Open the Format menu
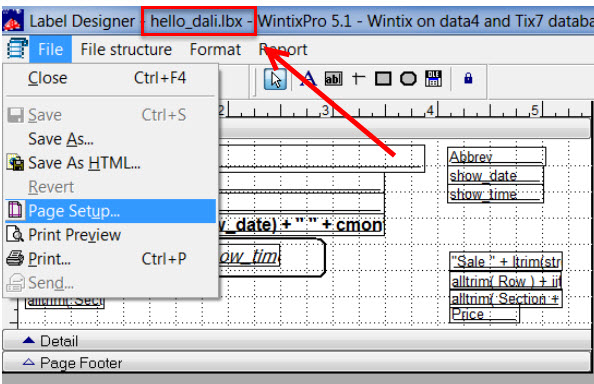The height and width of the screenshot is (384, 594). [215, 50]
